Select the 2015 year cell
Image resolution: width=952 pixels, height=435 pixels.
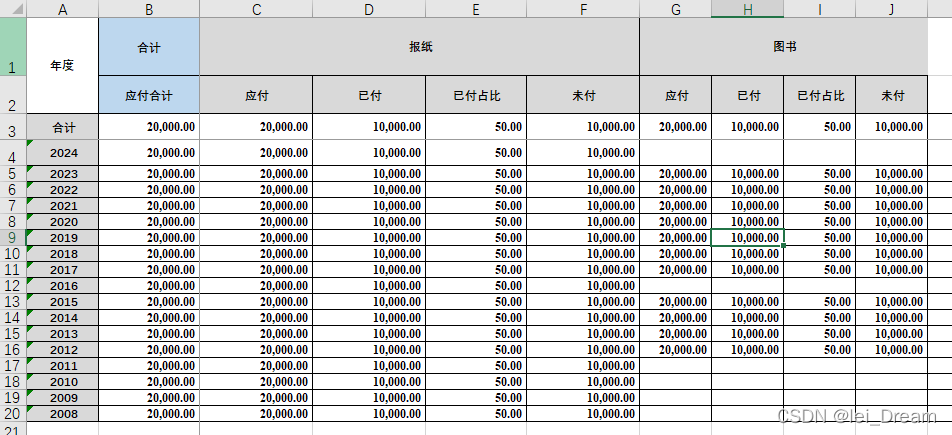63,301
